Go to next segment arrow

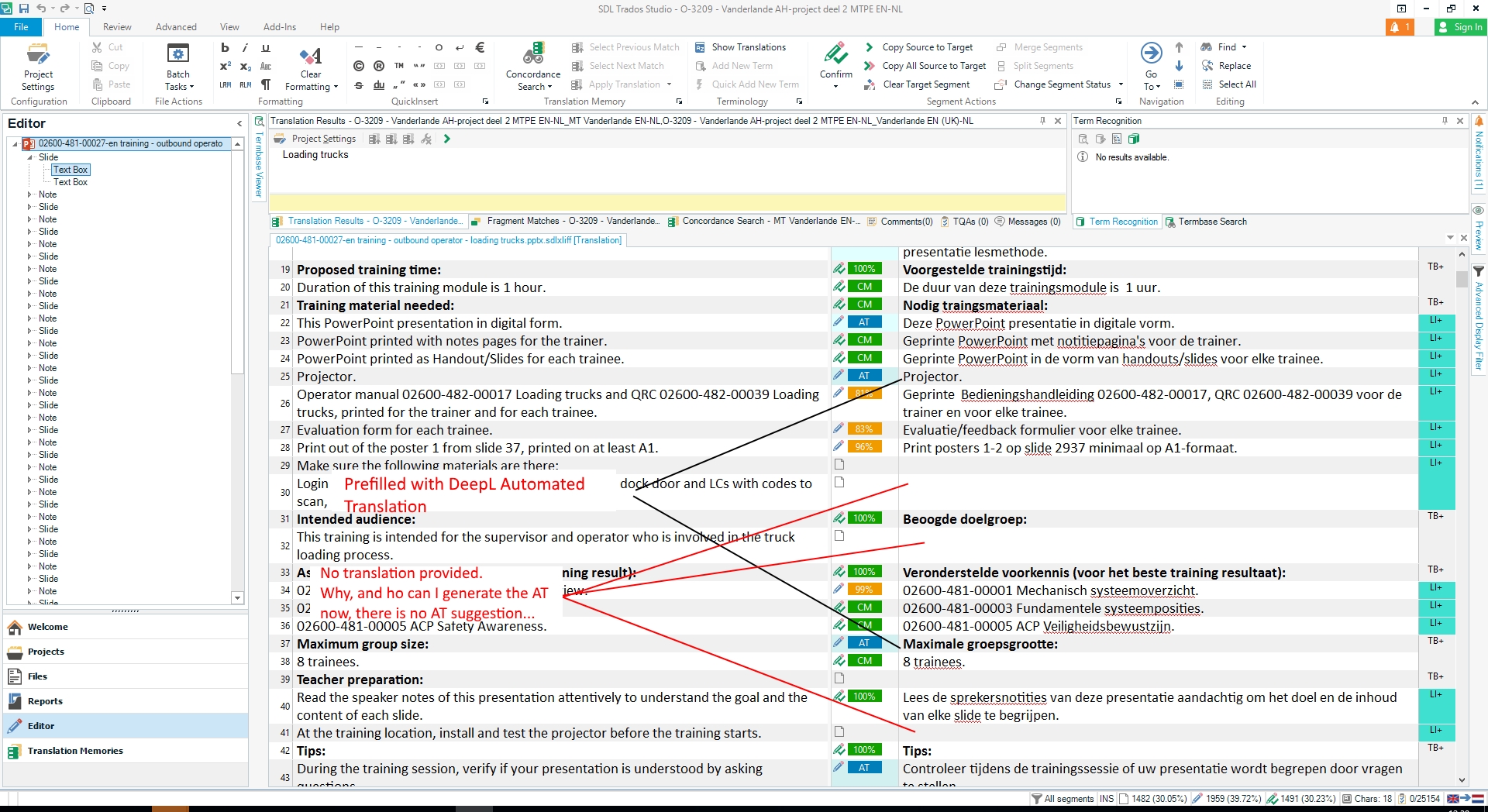pyautogui.click(x=1179, y=66)
